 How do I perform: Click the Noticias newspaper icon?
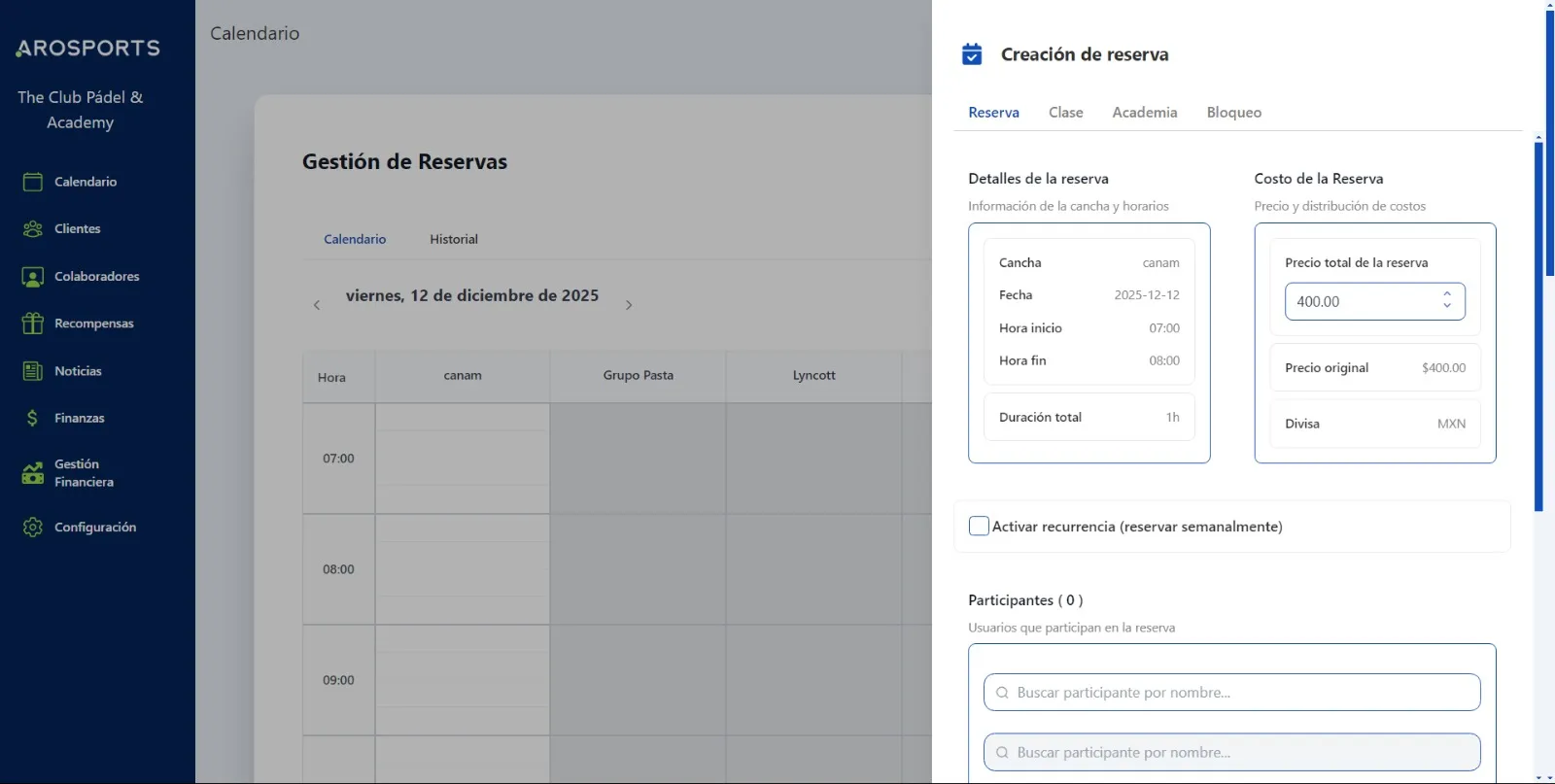click(33, 371)
